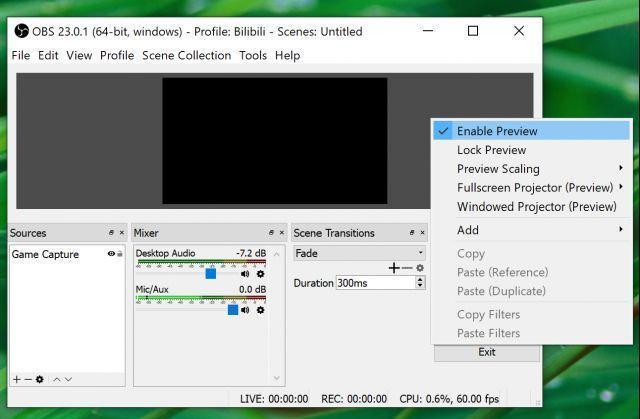Click the Mic/Aux 0.0 dB value

pyautogui.click(x=252, y=289)
